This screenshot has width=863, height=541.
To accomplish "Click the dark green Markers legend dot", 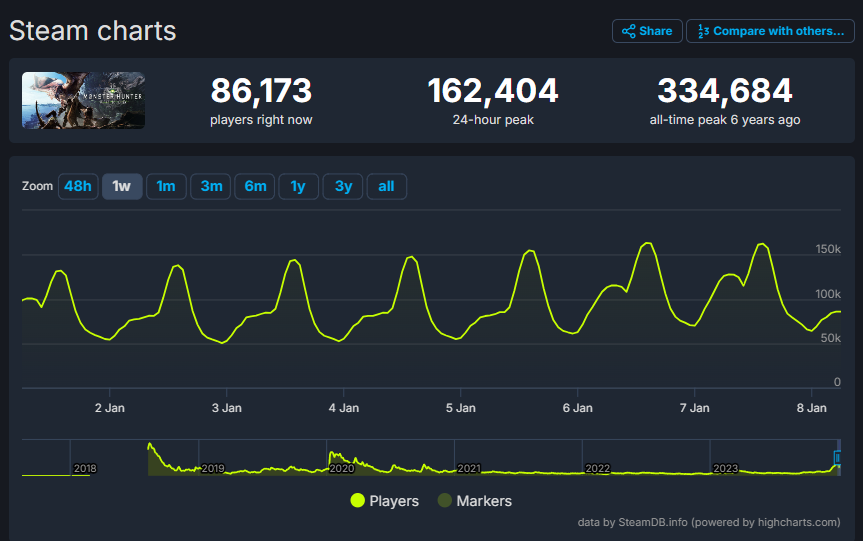I will 444,500.
